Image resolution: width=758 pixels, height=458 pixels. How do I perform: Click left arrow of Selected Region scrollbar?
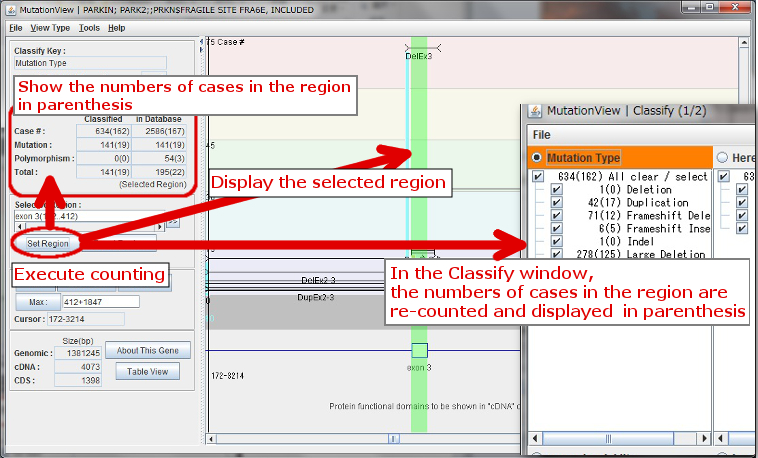[x=17, y=226]
